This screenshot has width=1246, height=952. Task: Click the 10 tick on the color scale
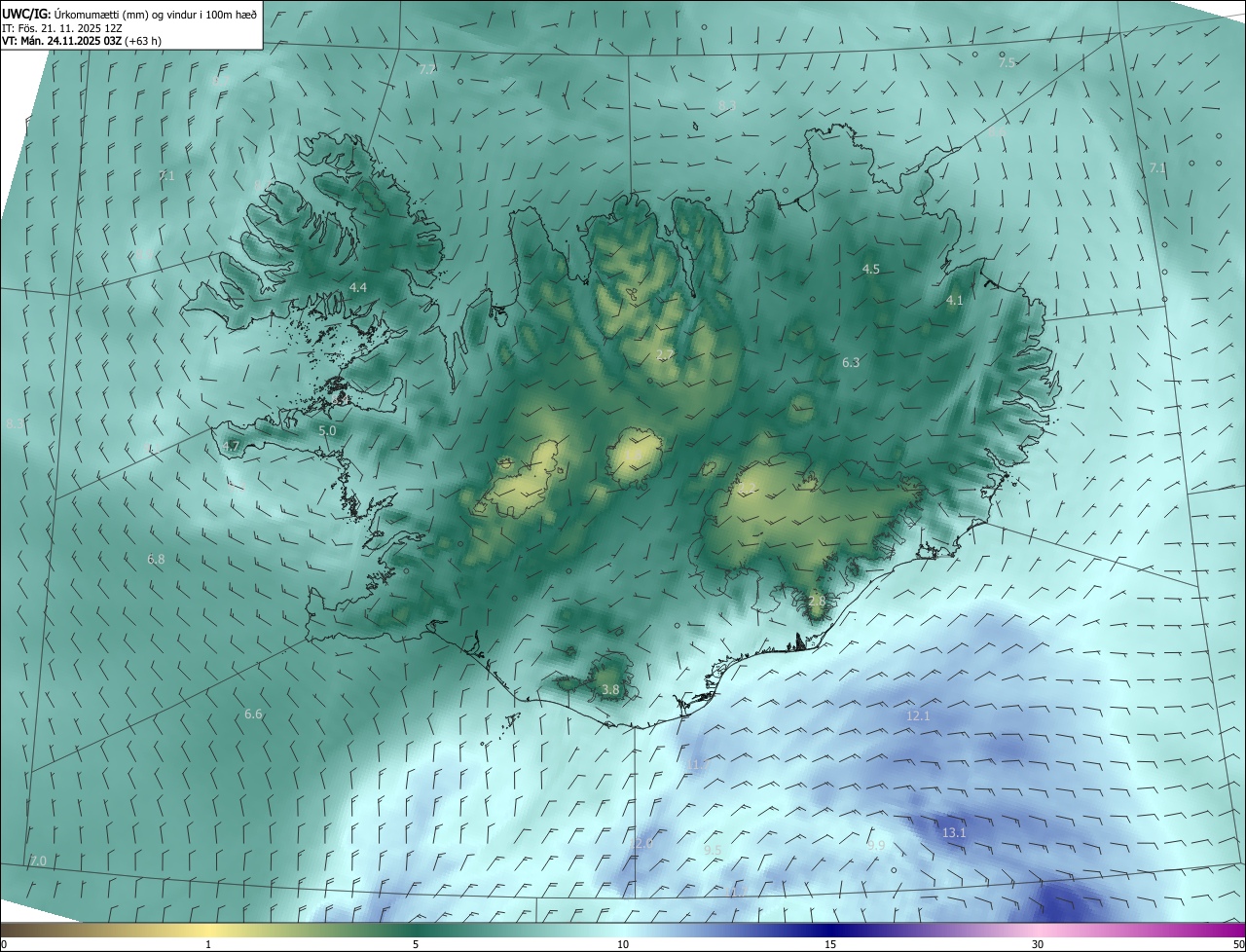pyautogui.click(x=623, y=944)
